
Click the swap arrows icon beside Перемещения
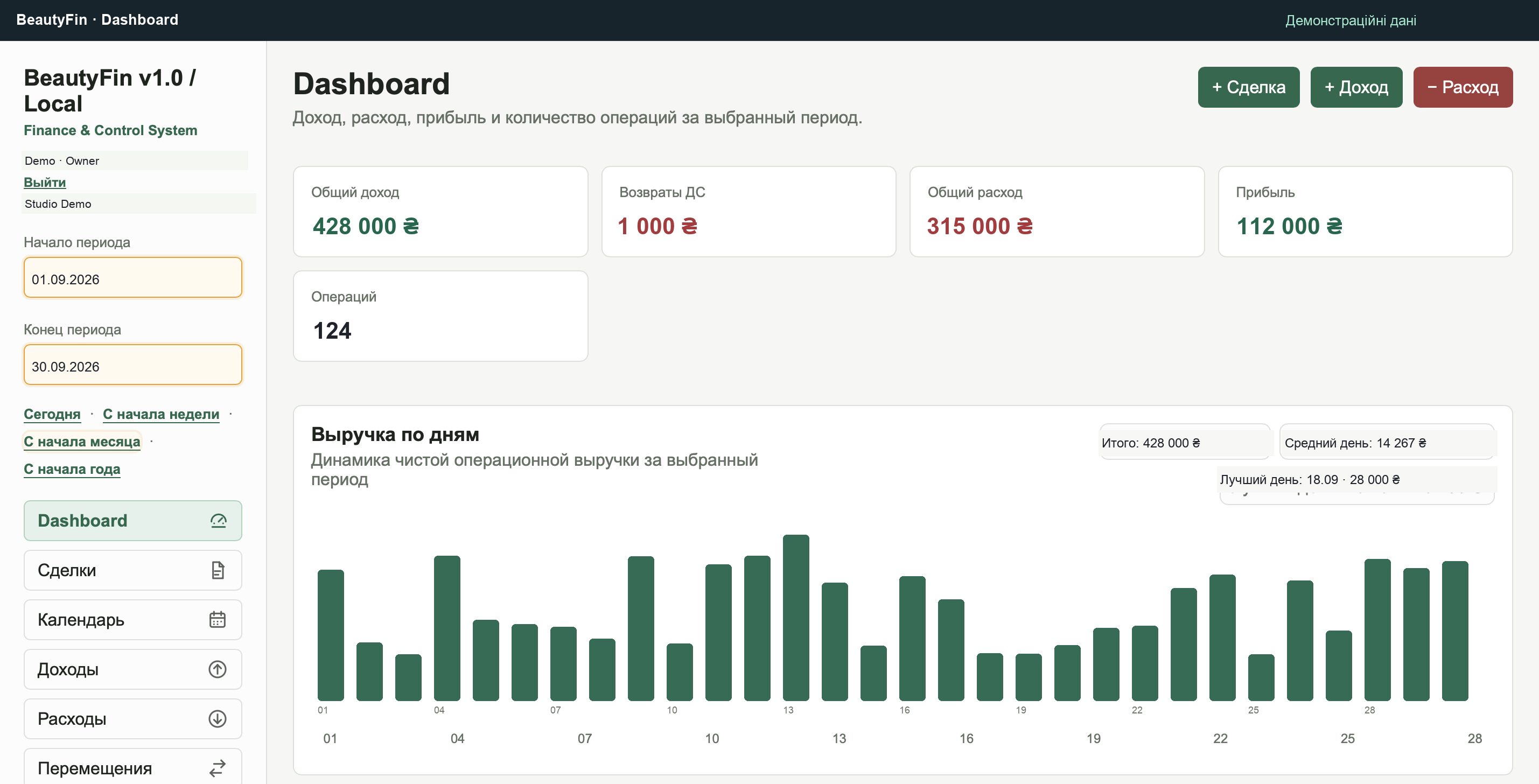click(x=218, y=768)
